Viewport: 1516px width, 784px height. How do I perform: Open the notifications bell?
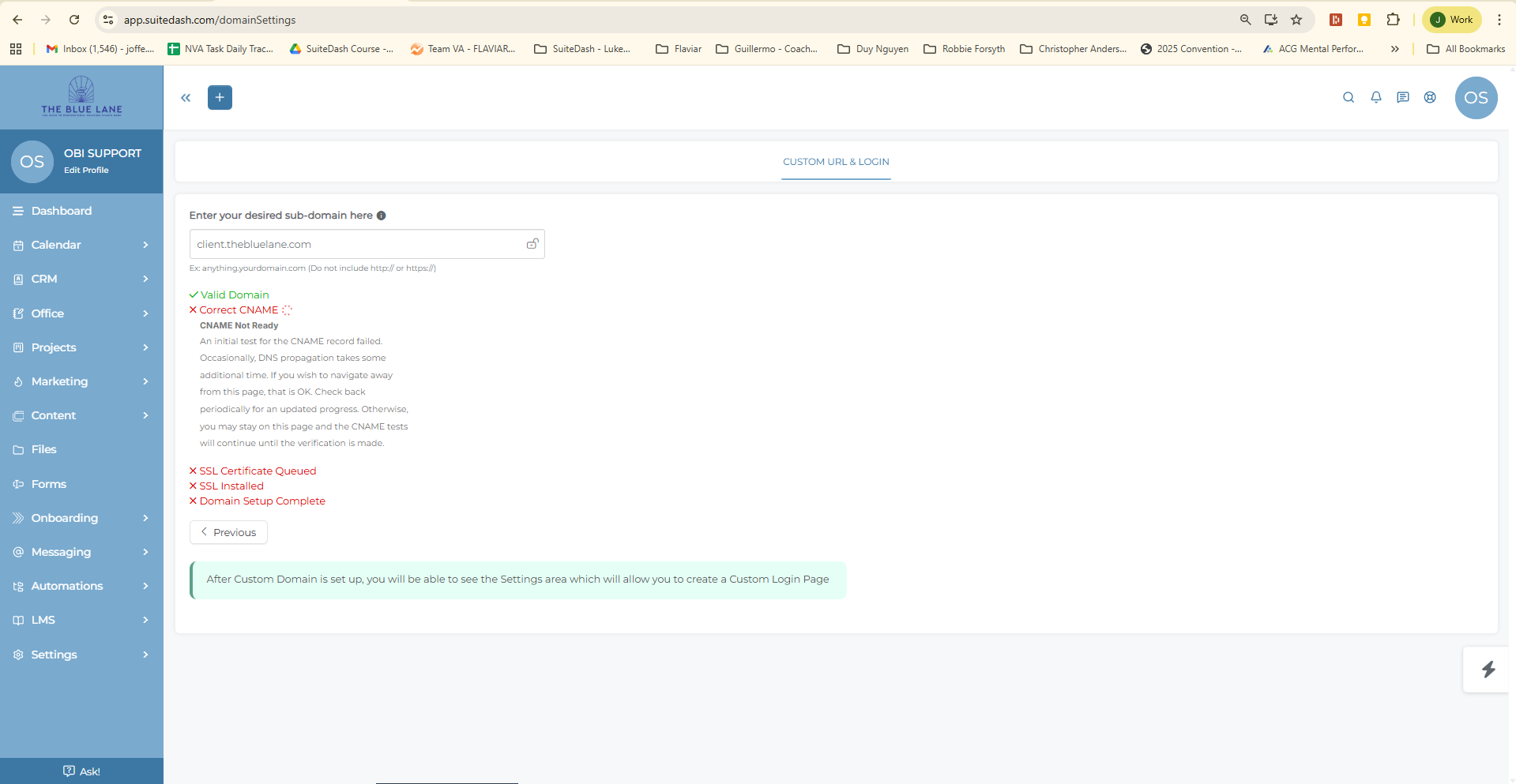tap(1376, 97)
